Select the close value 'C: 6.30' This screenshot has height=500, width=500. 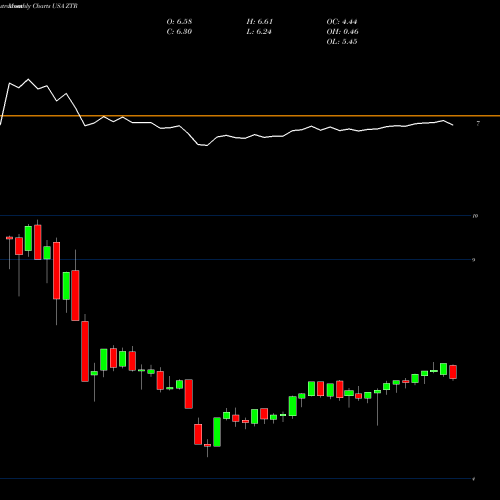179,32
